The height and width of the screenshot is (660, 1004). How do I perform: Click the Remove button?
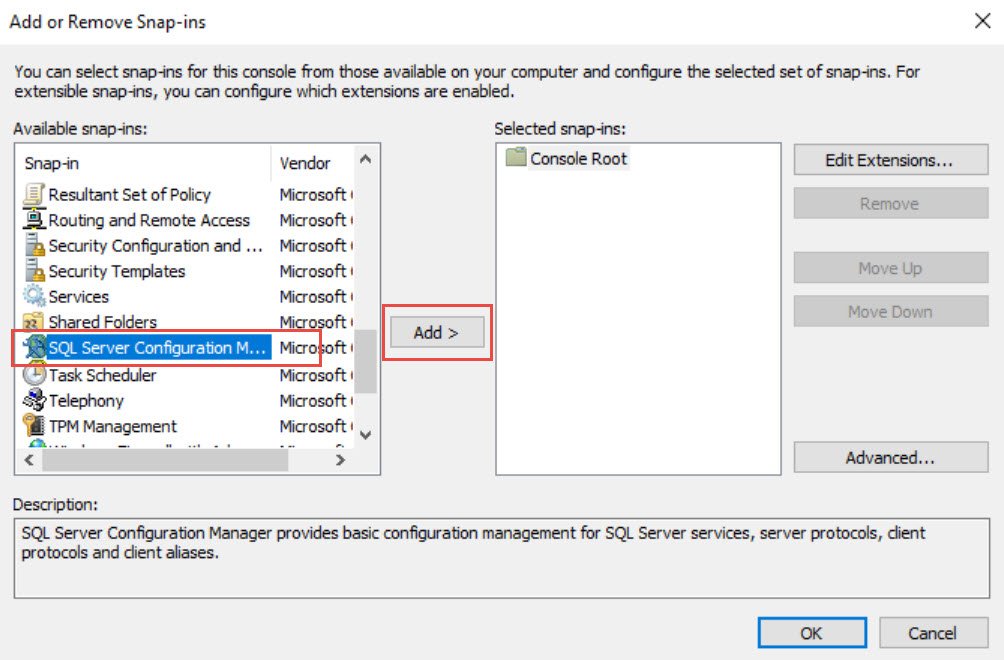[891, 203]
